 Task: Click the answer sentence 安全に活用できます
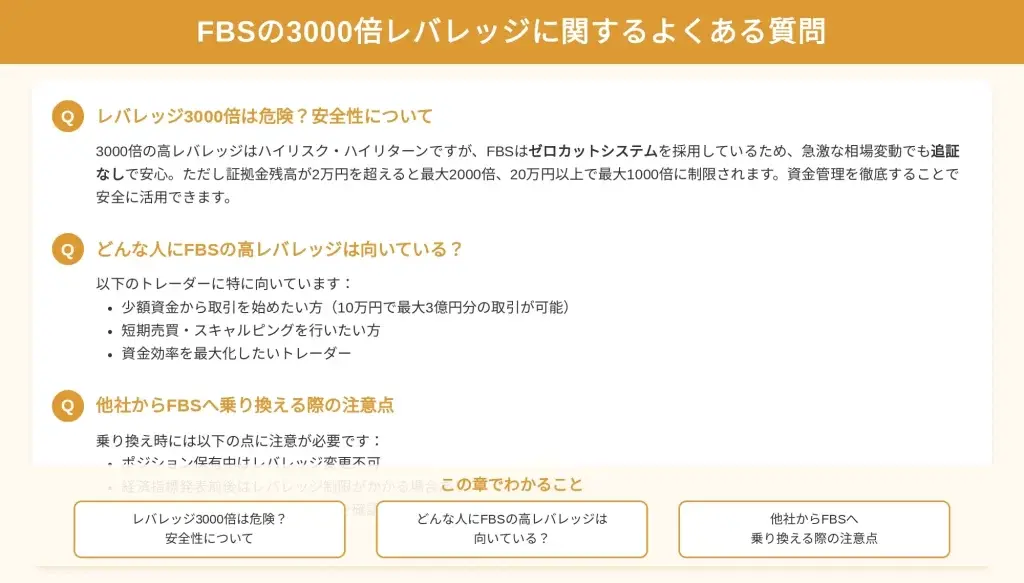[164, 197]
